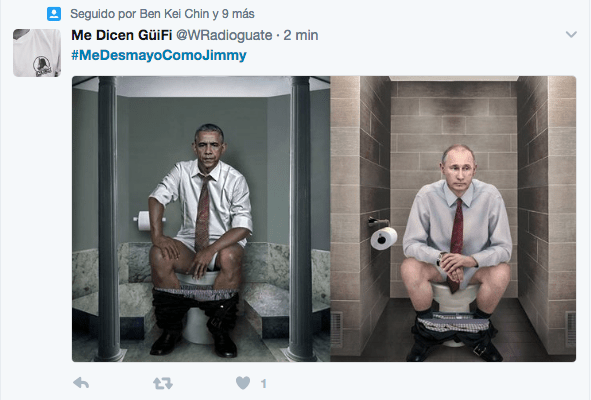Expand the tweet options chevron menu
This screenshot has width=591, height=400.
point(571,34)
